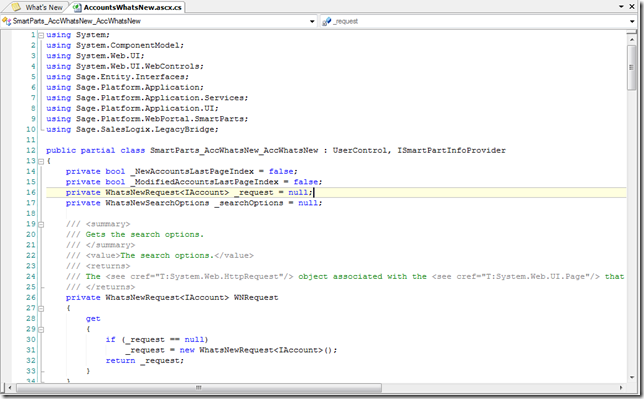Screen dimensions: 644x399
Task: Click '_NewAccountsLastPageIndex' field name
Action: point(192,171)
